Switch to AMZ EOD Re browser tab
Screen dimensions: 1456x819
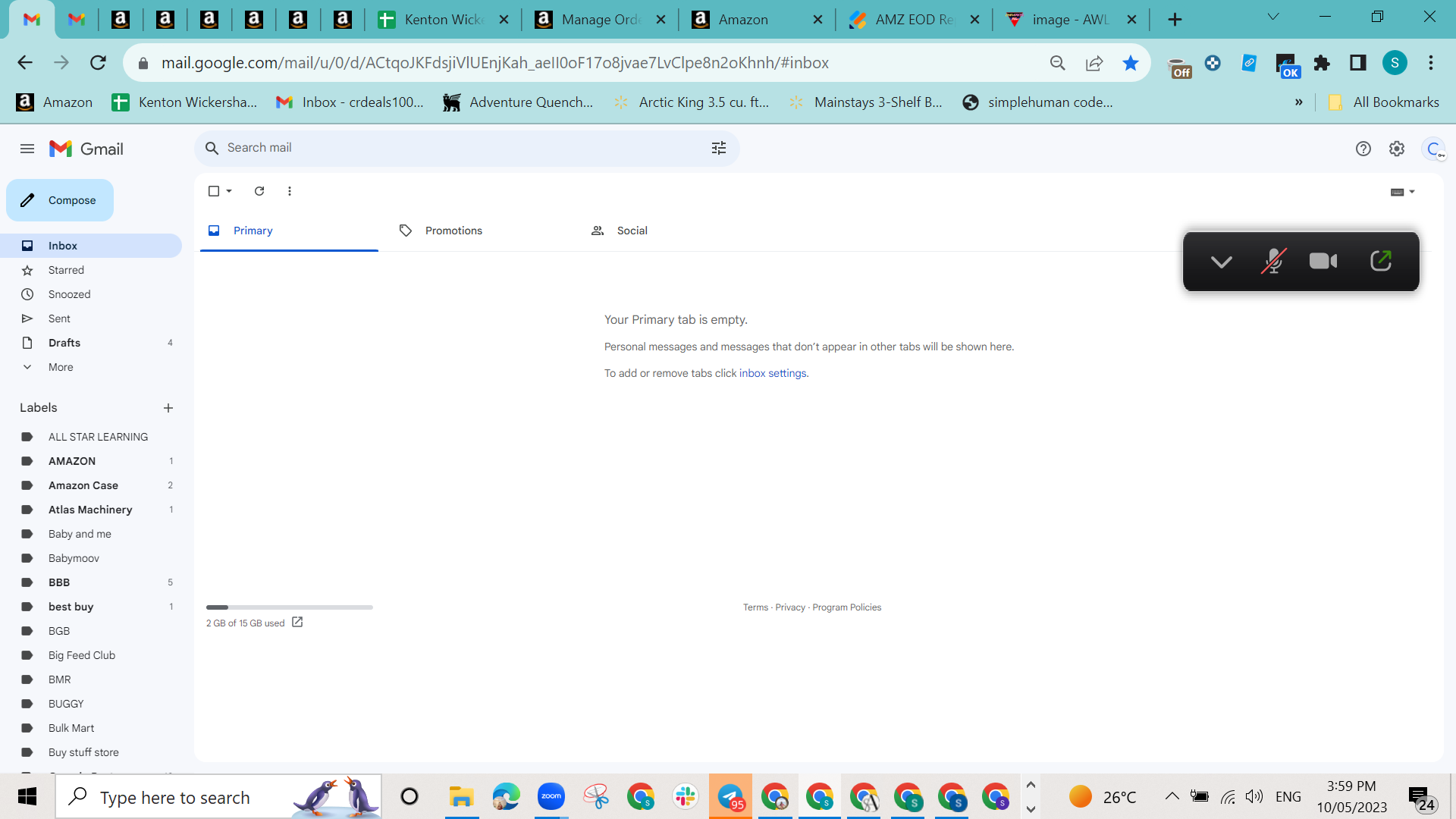point(913,20)
